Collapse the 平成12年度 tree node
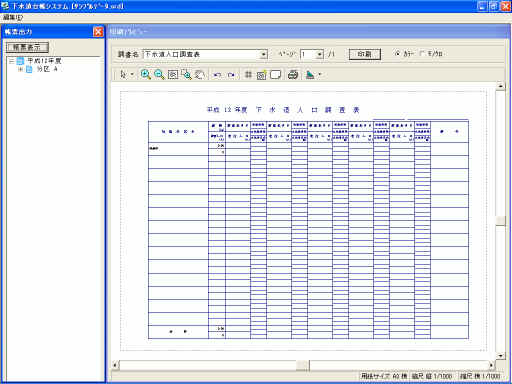 point(12,61)
